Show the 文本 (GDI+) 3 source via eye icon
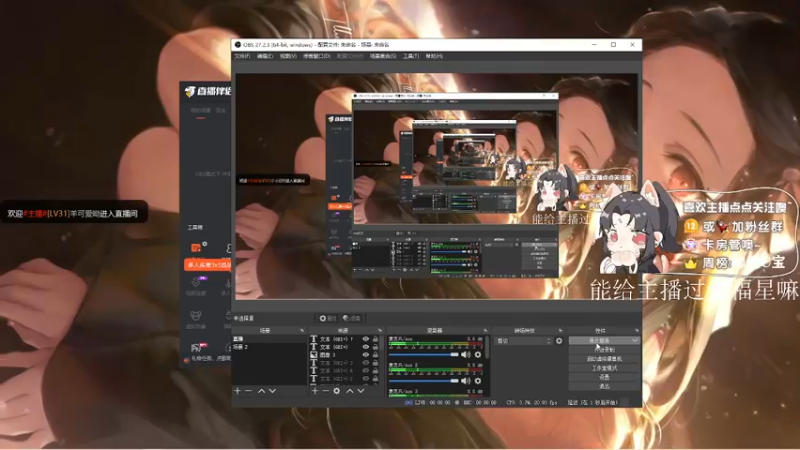The image size is (800, 450). [366, 363]
